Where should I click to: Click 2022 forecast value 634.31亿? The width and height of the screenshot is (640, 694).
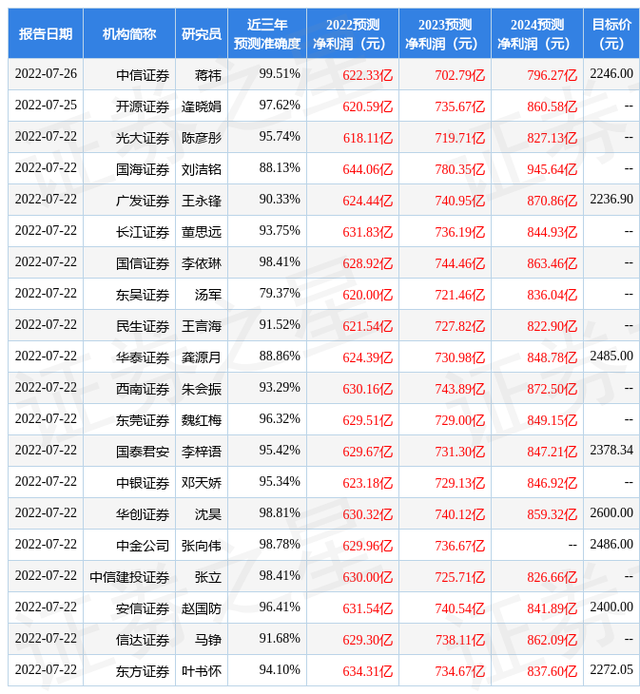coord(367,671)
